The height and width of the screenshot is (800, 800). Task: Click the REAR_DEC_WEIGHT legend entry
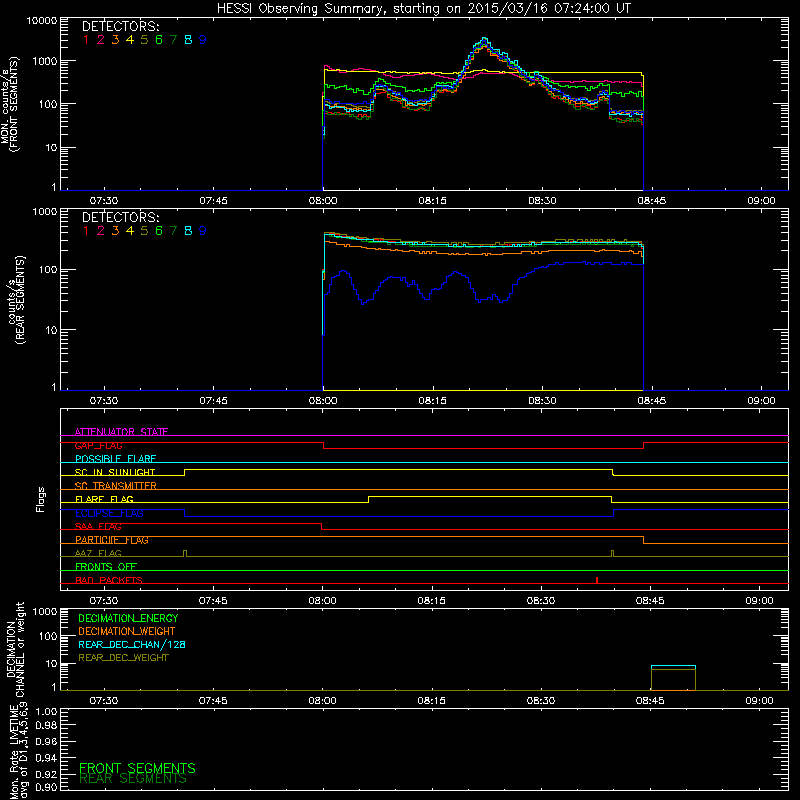coord(123,658)
